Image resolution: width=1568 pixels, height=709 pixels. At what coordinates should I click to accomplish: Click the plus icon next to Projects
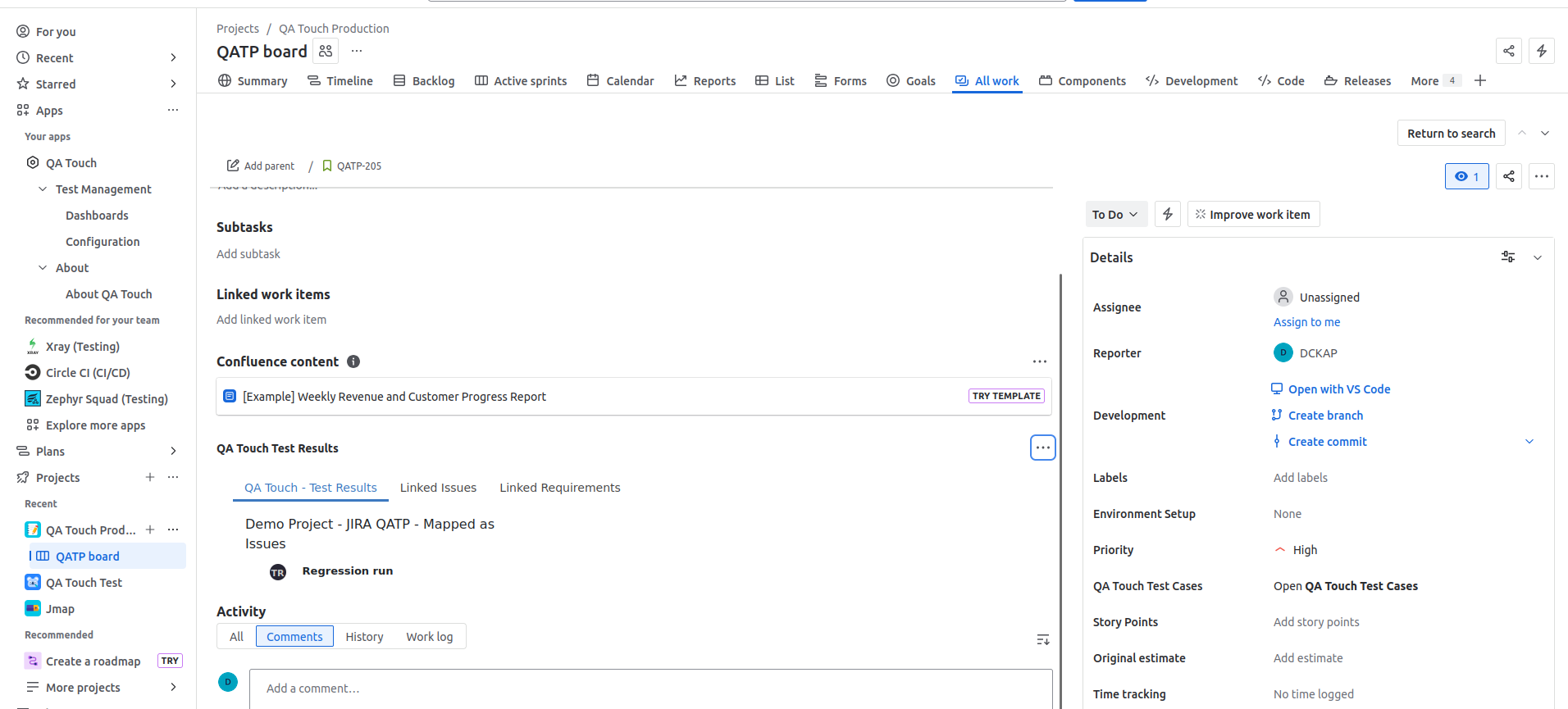tap(150, 477)
